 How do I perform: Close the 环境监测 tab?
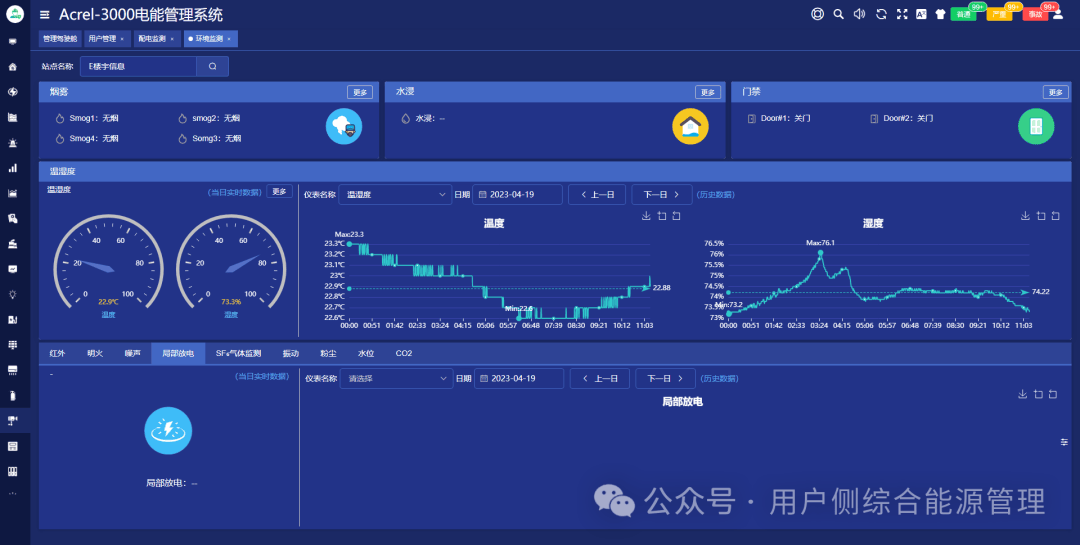229,39
